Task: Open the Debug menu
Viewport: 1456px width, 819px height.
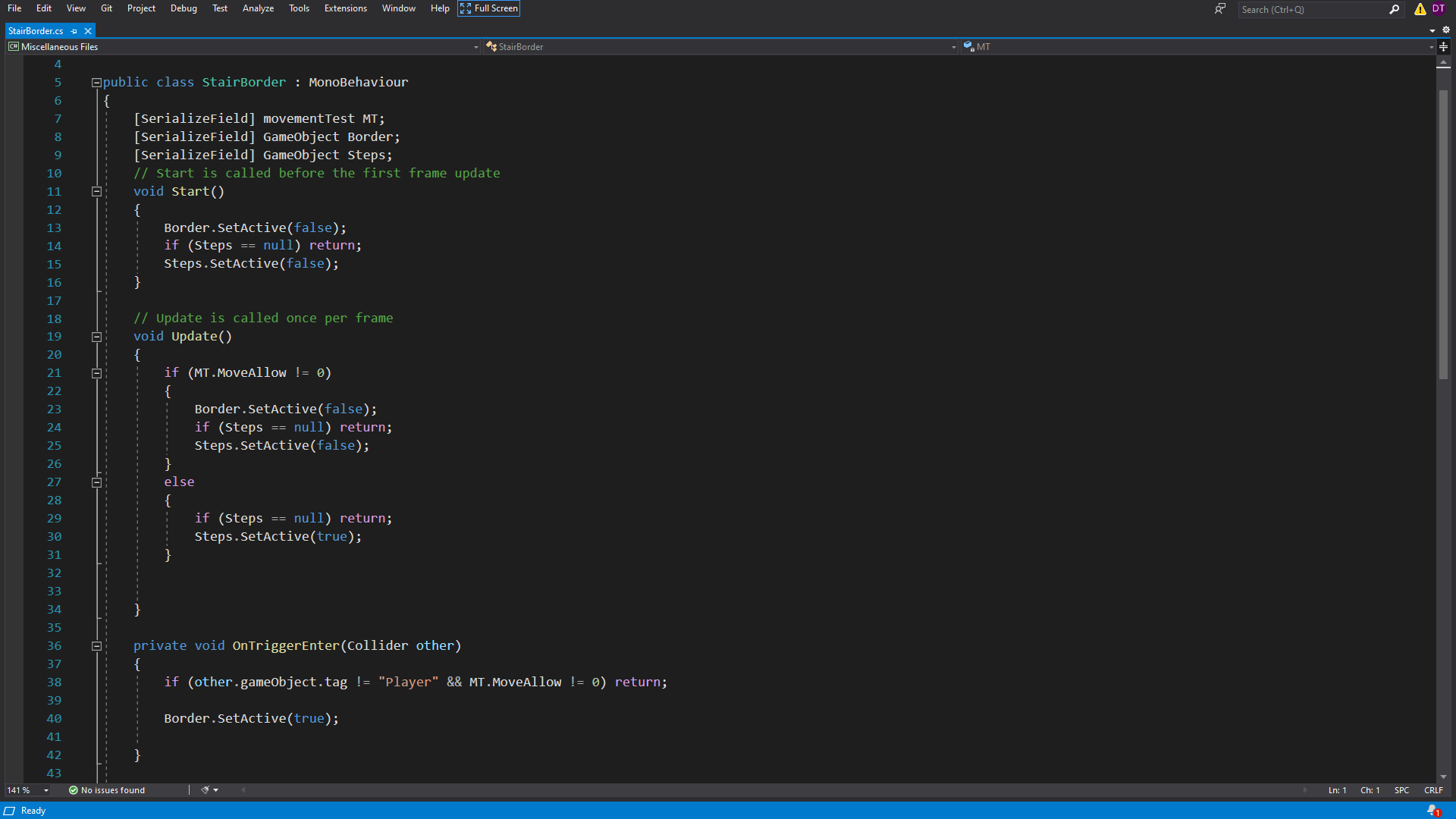Action: point(184,8)
